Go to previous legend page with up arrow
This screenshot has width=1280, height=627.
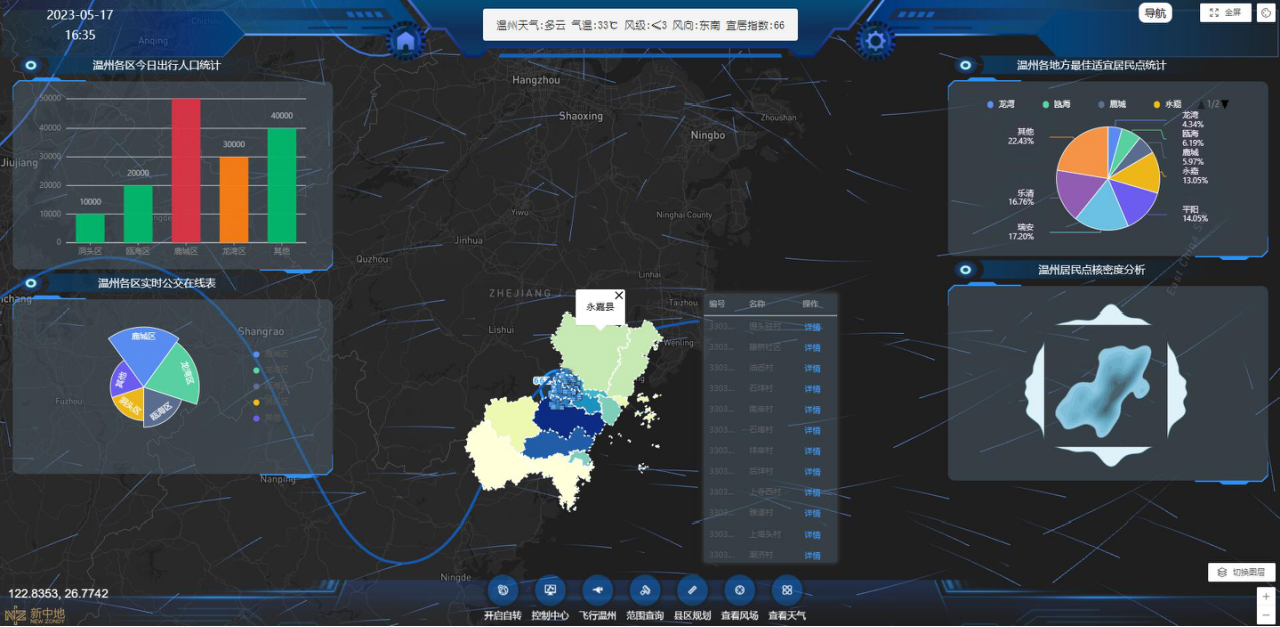(1202, 104)
